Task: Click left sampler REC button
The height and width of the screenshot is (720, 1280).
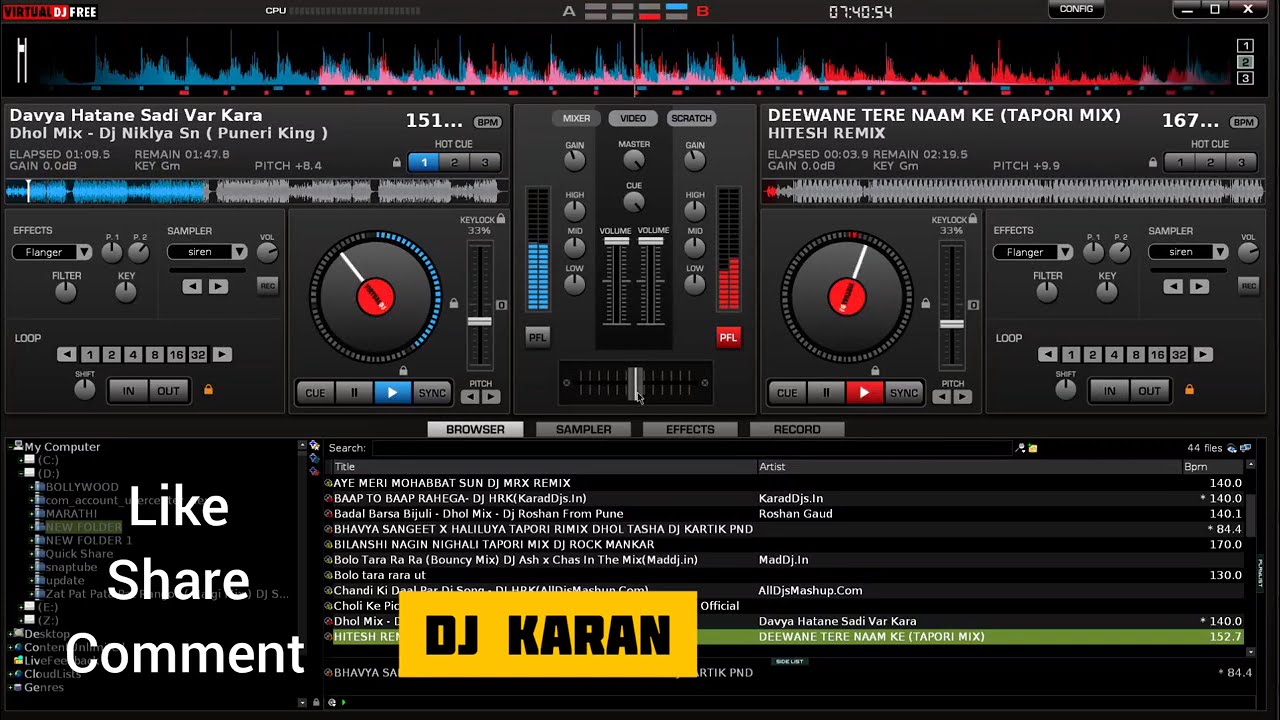Action: pyautogui.click(x=267, y=286)
